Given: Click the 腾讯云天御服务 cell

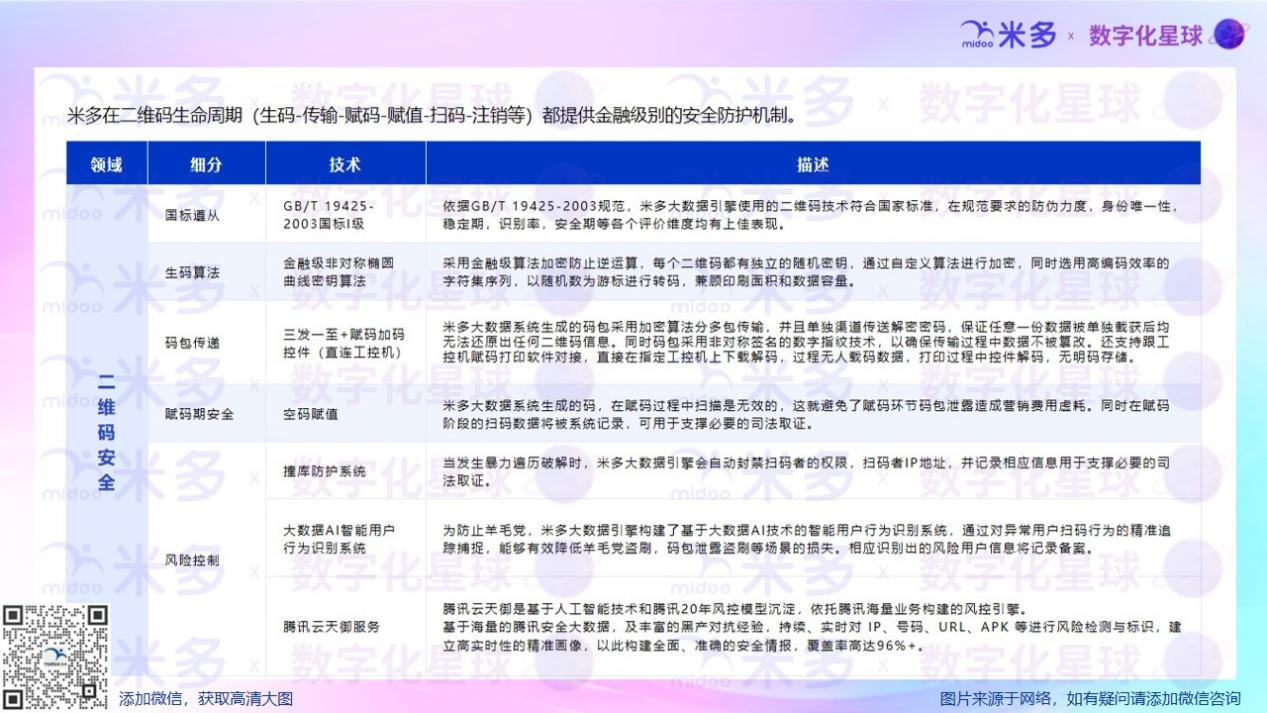Looking at the screenshot, I should [x=345, y=627].
